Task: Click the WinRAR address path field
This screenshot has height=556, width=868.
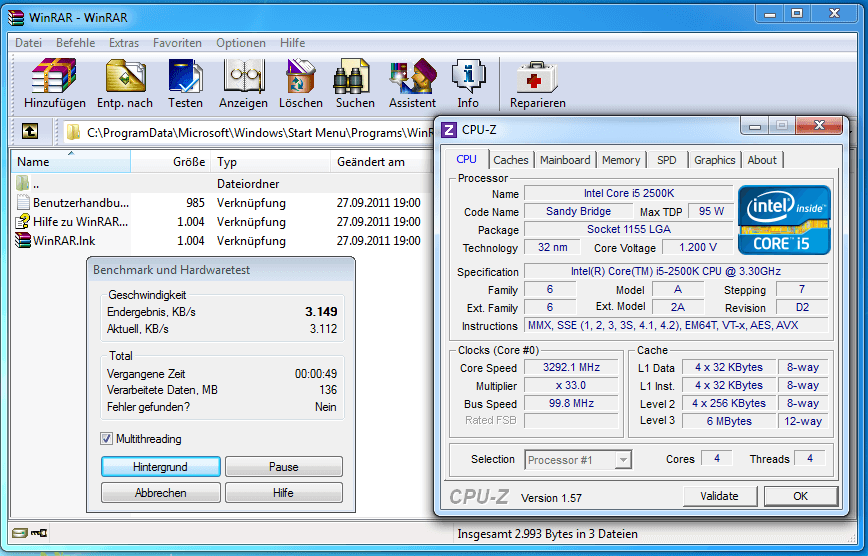Action: tap(249, 133)
